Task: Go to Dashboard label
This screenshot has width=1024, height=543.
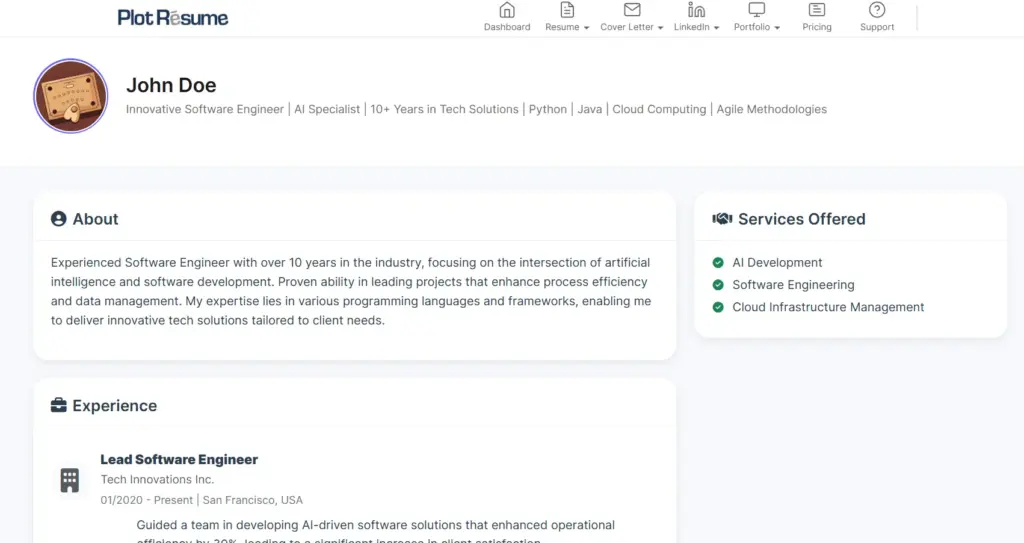Action: [507, 27]
